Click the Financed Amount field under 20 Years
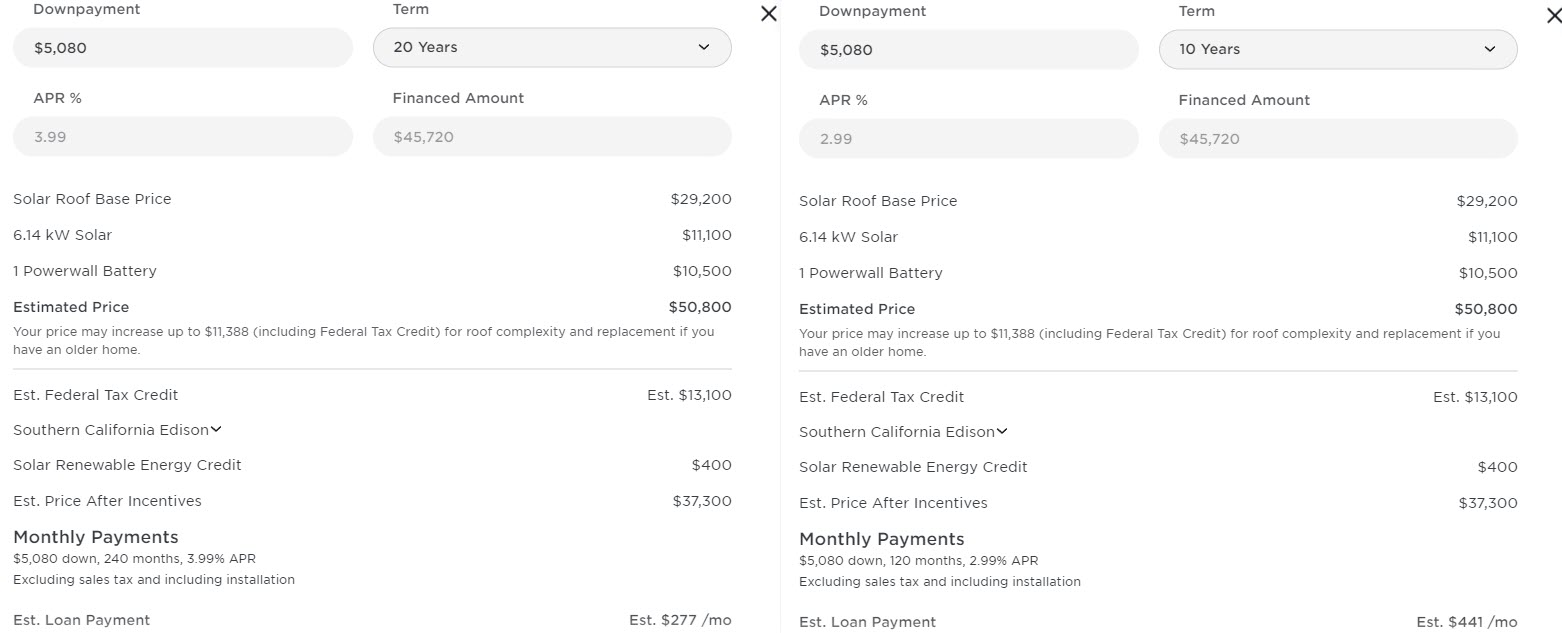 tap(552, 137)
